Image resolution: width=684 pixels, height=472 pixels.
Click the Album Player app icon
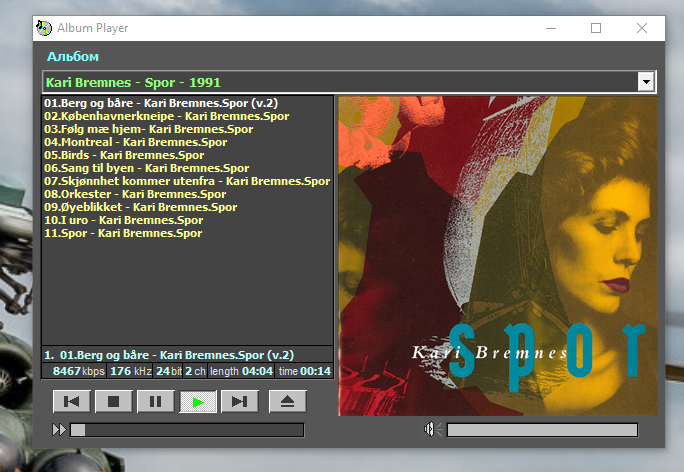click(44, 28)
